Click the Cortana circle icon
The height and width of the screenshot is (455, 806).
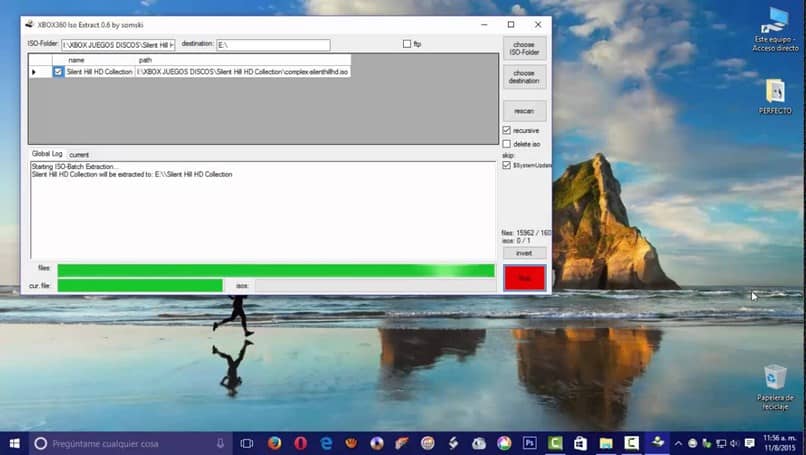(x=41, y=443)
